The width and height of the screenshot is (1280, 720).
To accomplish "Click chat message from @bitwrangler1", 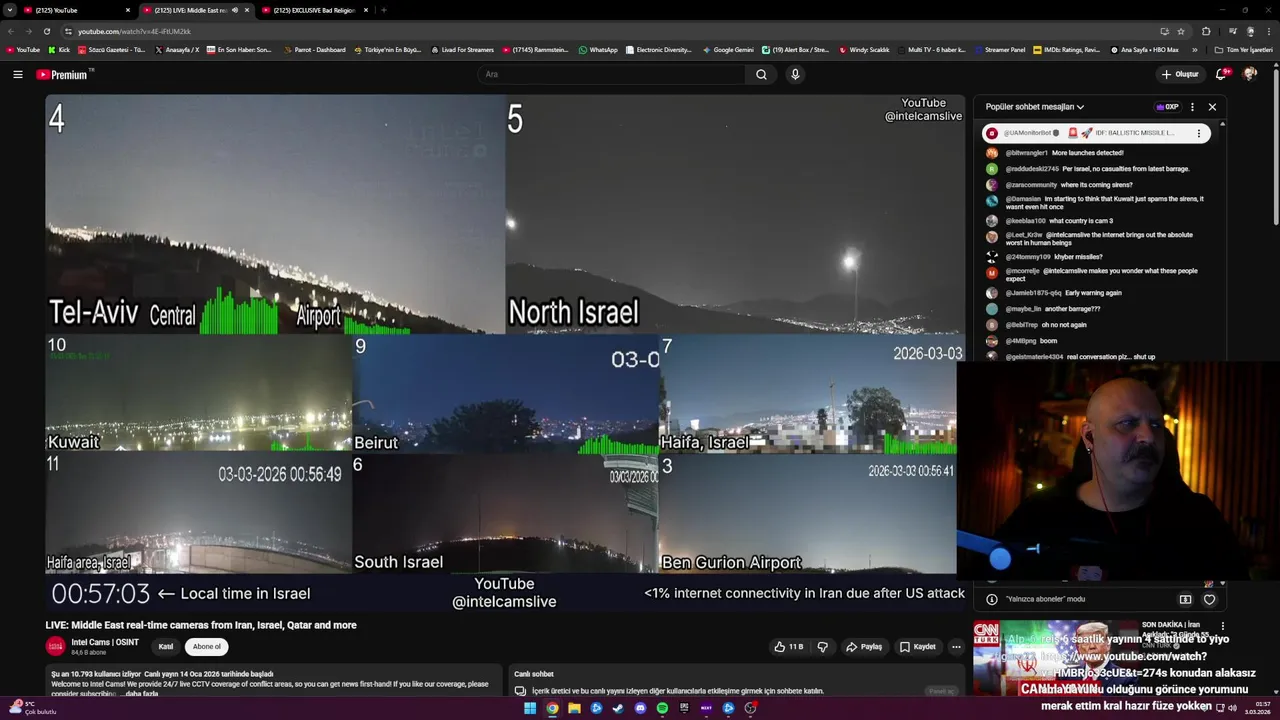I will coord(1064,153).
